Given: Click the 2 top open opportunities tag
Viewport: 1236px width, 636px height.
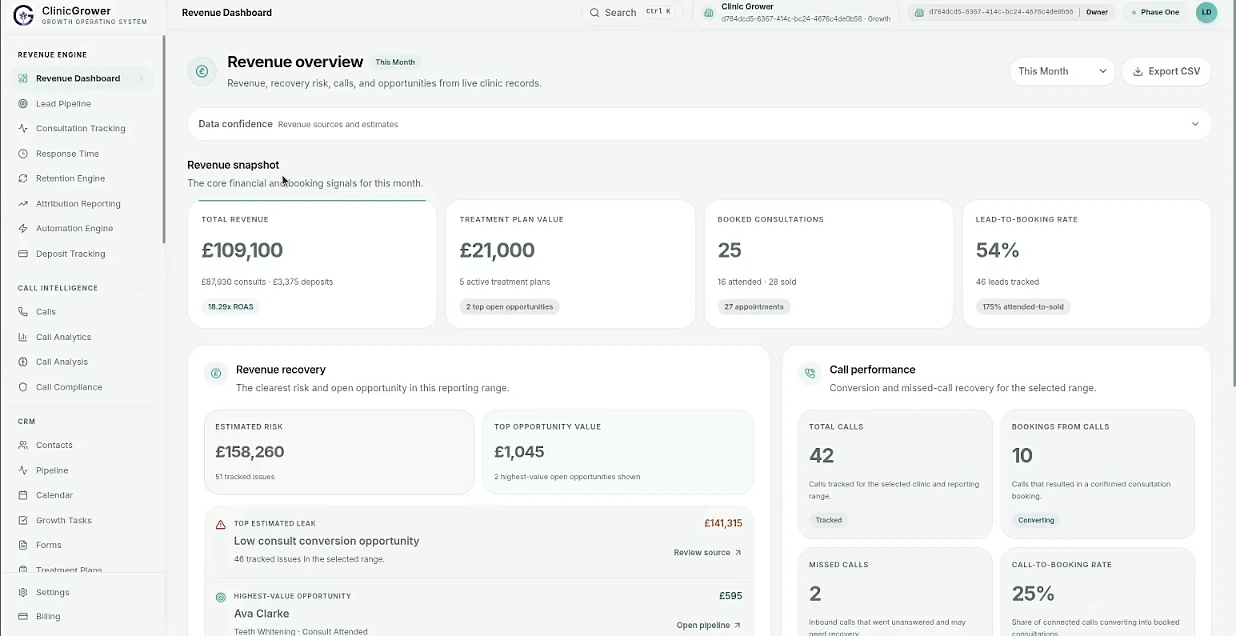Looking at the screenshot, I should [x=510, y=307].
